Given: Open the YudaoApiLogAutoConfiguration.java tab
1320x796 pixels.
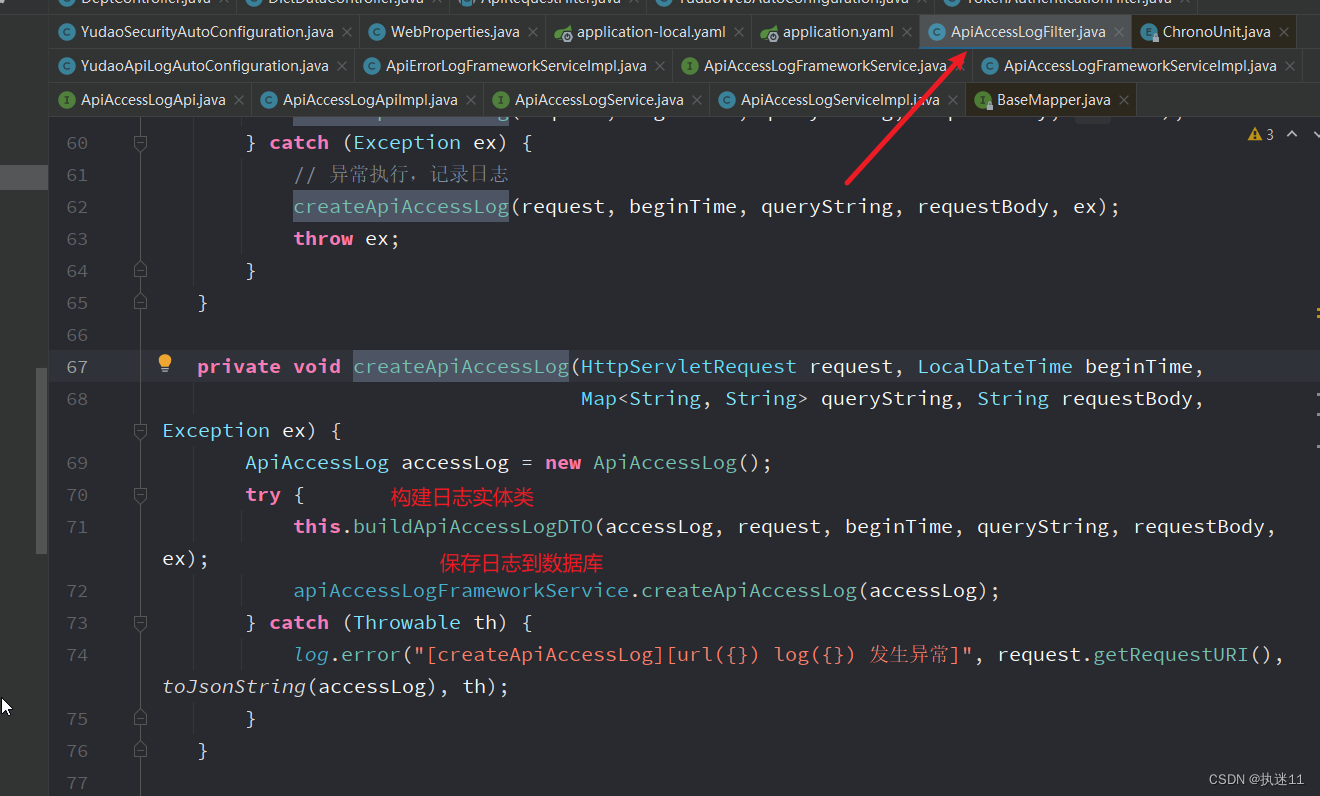Looking at the screenshot, I should (x=204, y=66).
